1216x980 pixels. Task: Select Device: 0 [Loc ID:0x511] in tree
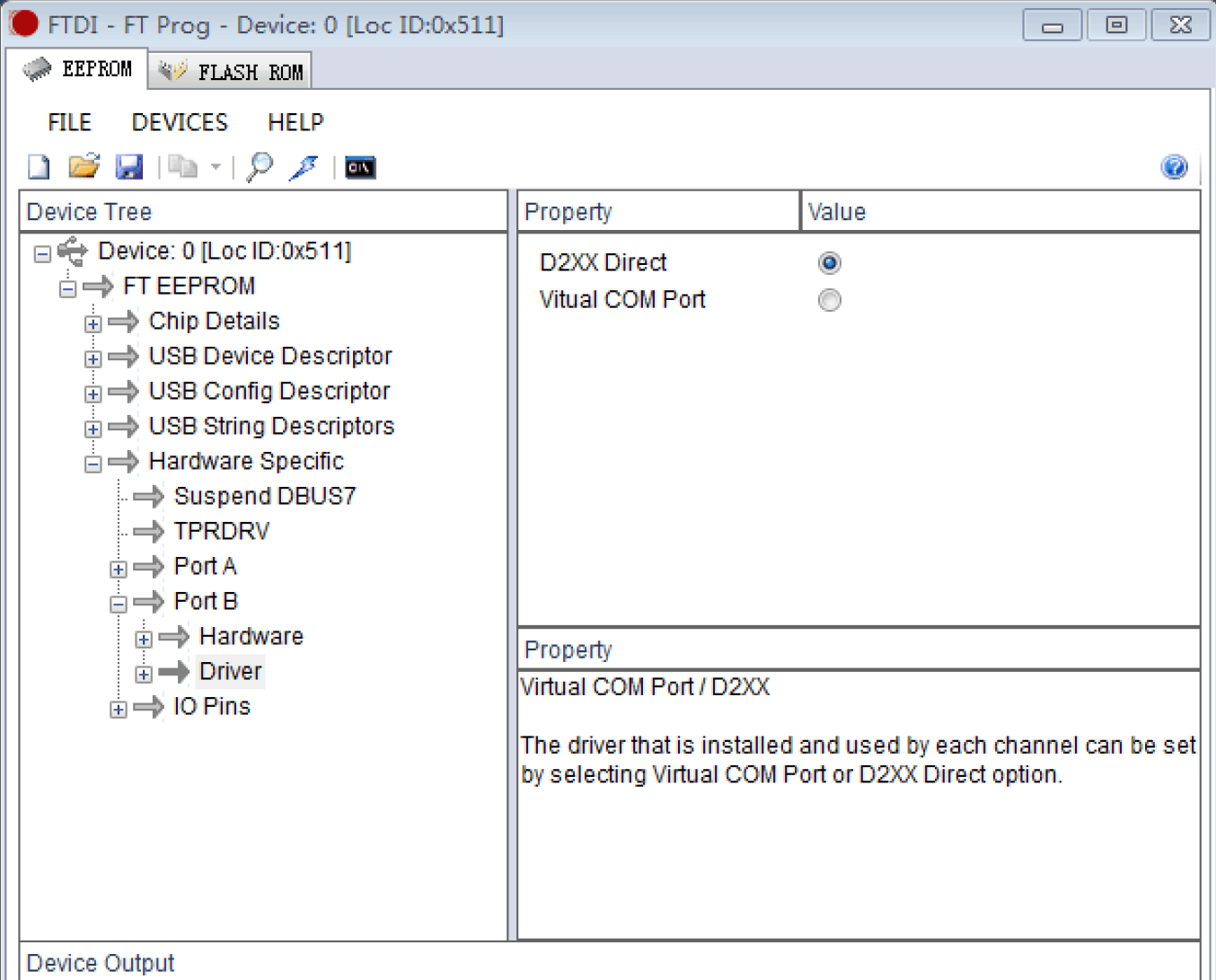225,252
